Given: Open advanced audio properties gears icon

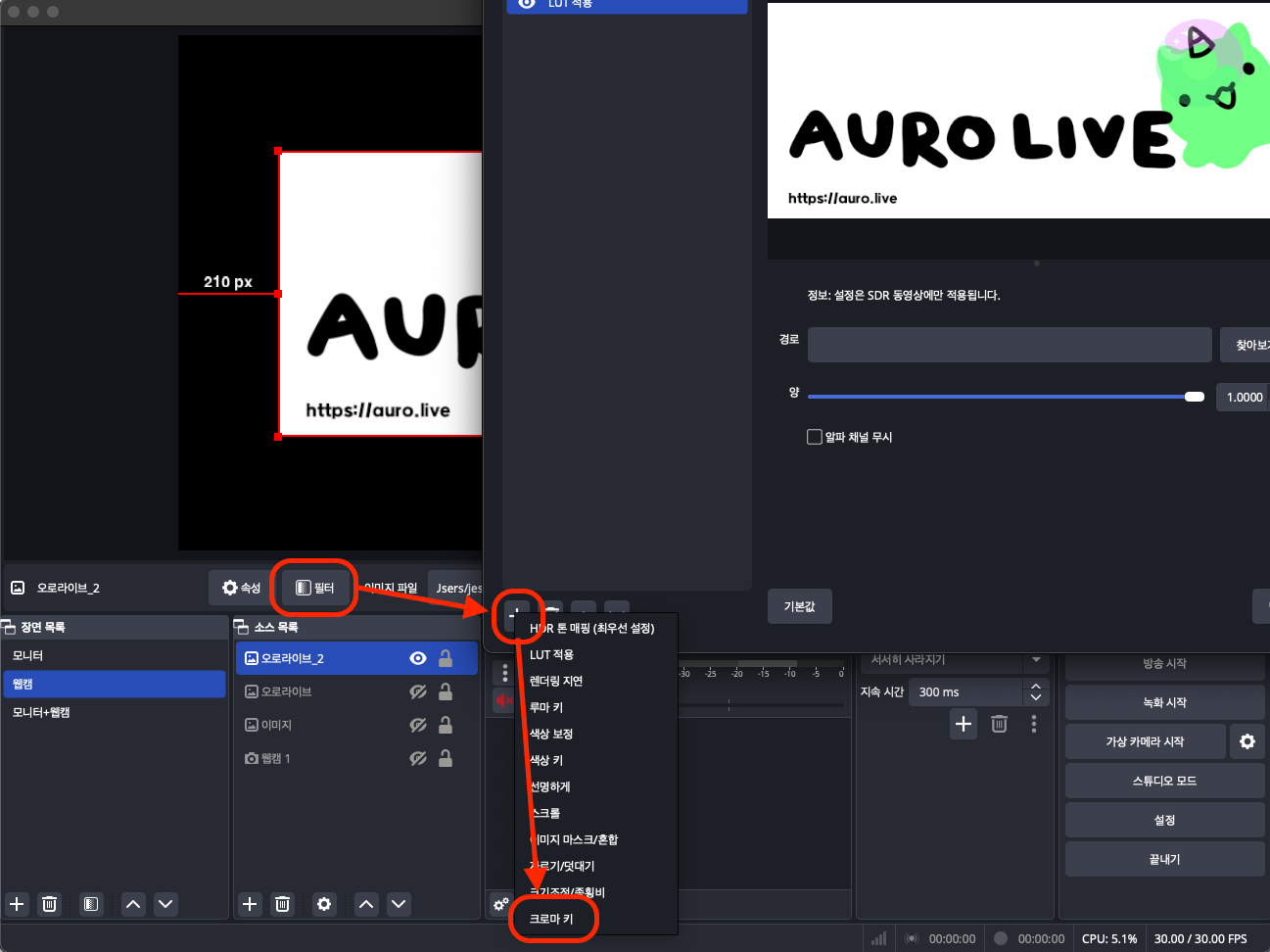Looking at the screenshot, I should pyautogui.click(x=500, y=904).
